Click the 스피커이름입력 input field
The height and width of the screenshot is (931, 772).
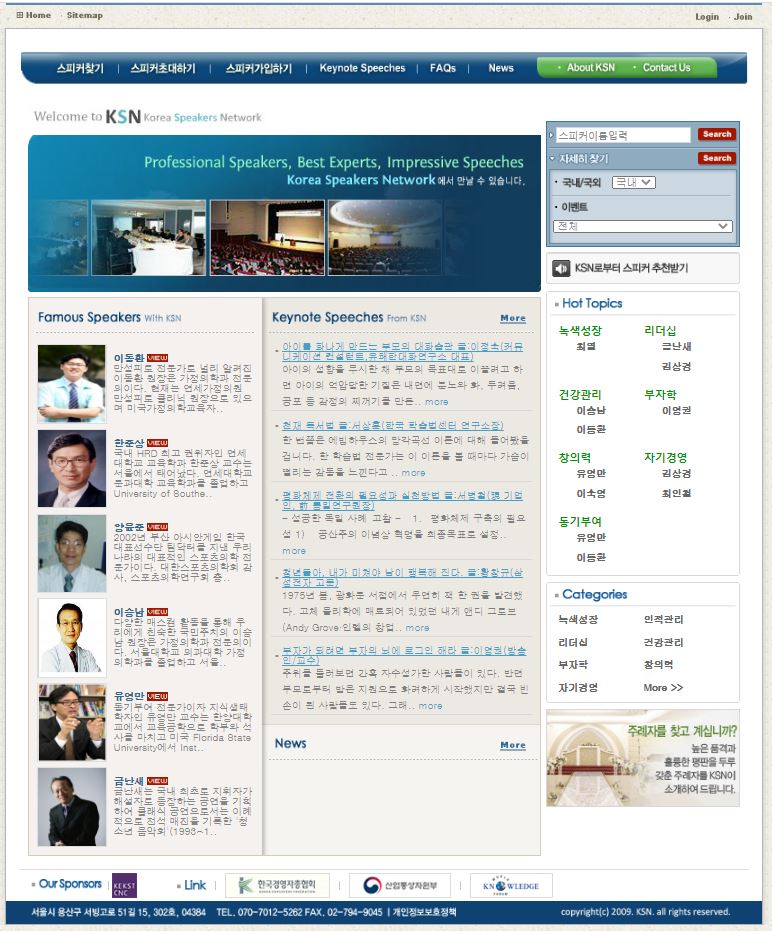tap(623, 135)
